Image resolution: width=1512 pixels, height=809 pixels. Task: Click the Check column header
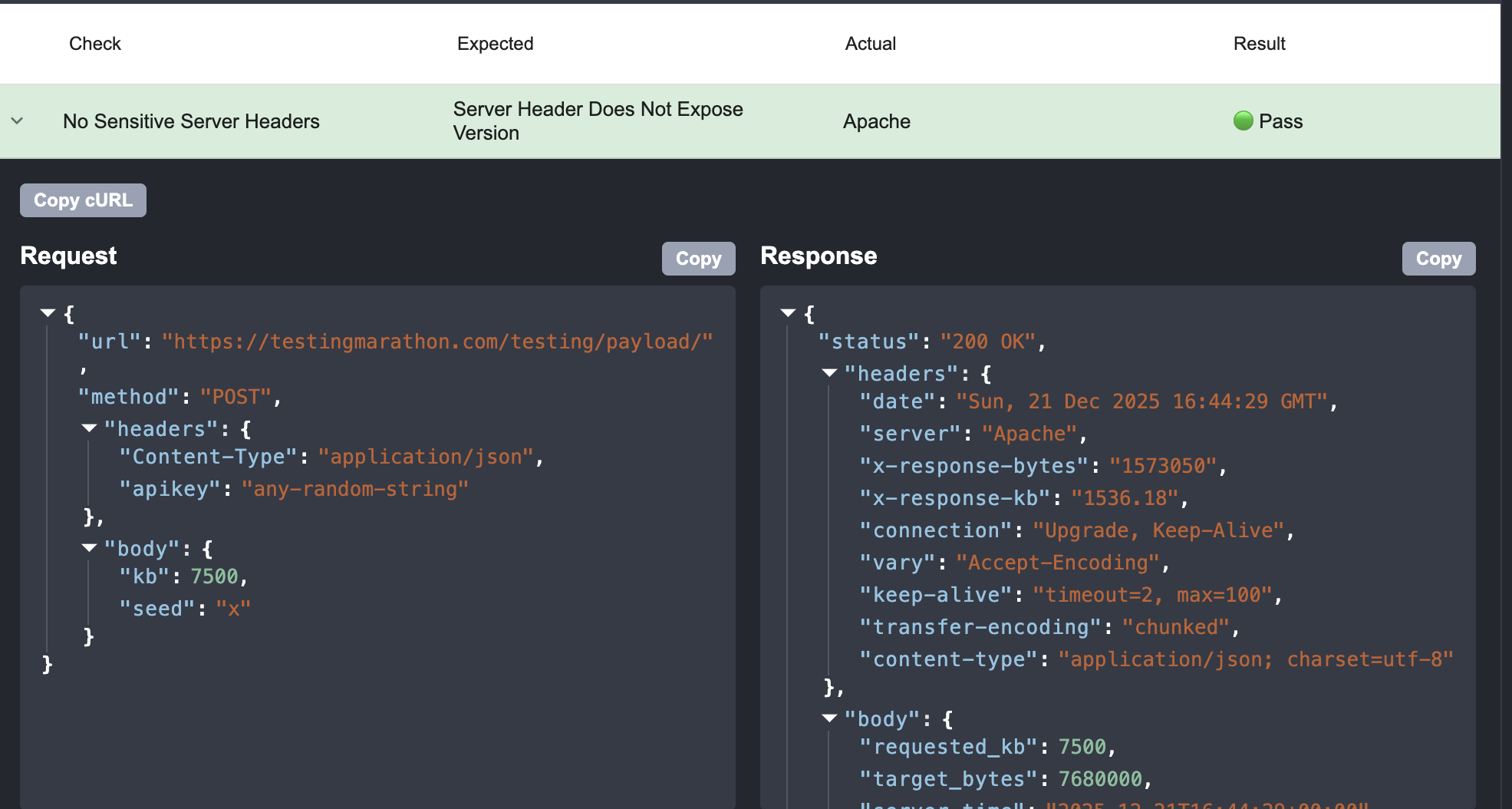coord(94,44)
